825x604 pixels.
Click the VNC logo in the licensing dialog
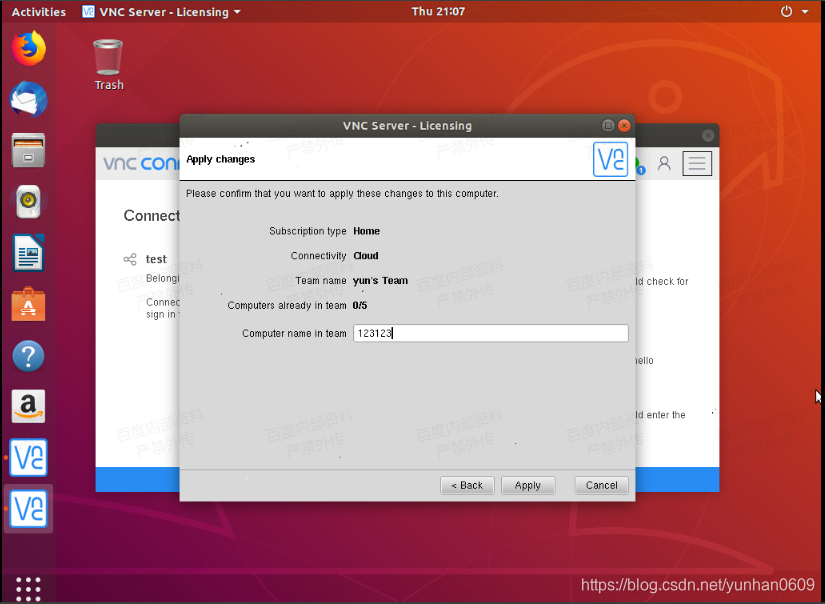pos(610,159)
